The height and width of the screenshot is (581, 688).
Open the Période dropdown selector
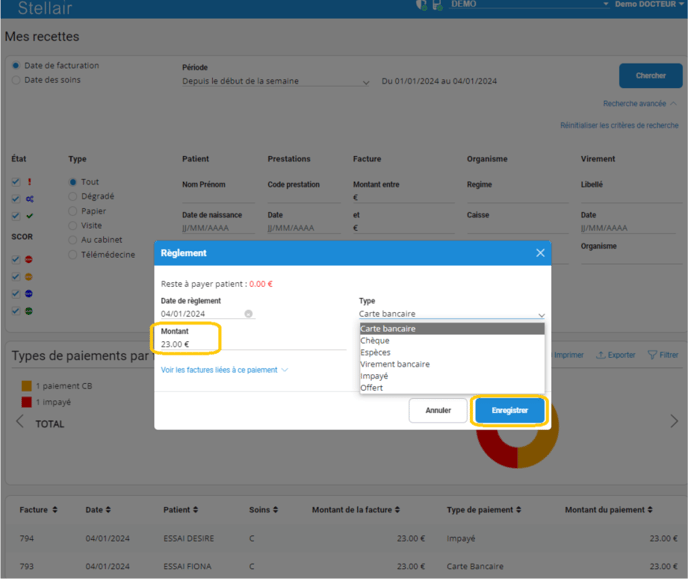click(276, 82)
